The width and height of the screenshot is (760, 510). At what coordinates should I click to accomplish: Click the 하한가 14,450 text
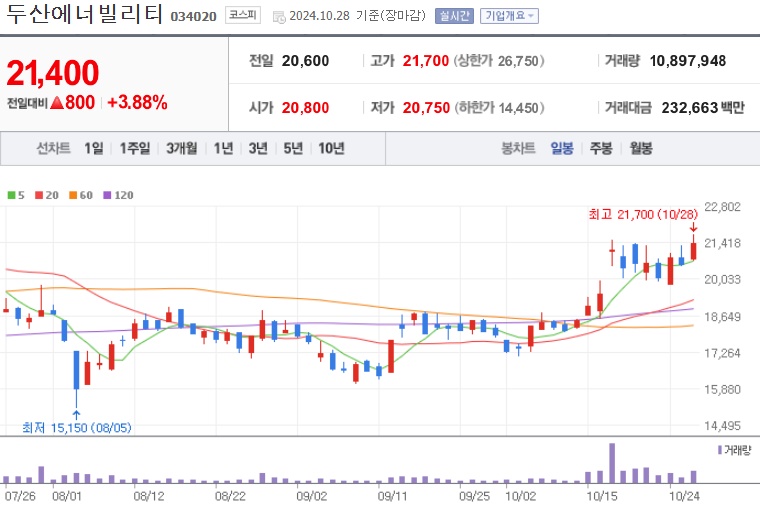tap(499, 108)
